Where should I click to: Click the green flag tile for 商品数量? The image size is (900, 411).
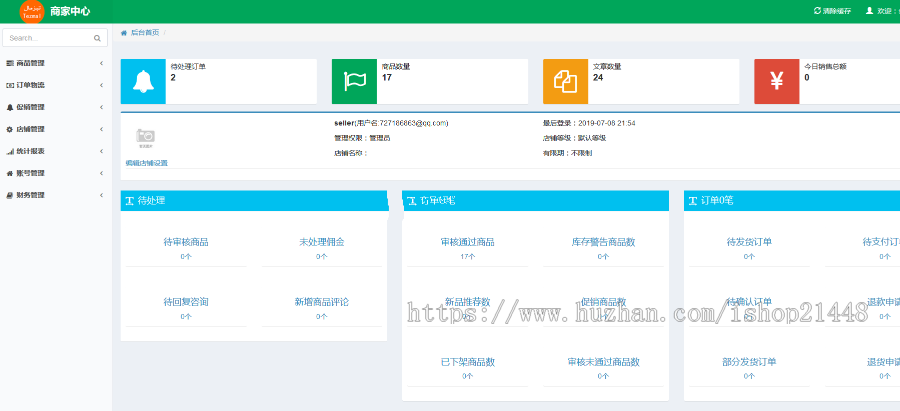(354, 82)
